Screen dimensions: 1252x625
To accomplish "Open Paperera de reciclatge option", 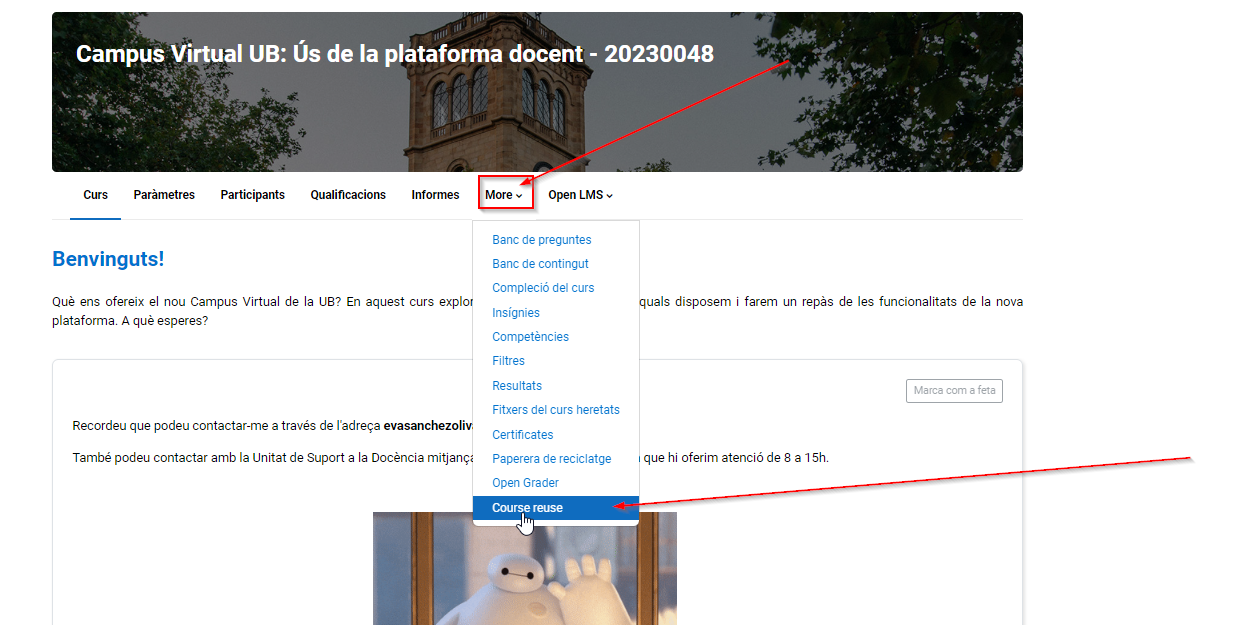I will point(551,459).
